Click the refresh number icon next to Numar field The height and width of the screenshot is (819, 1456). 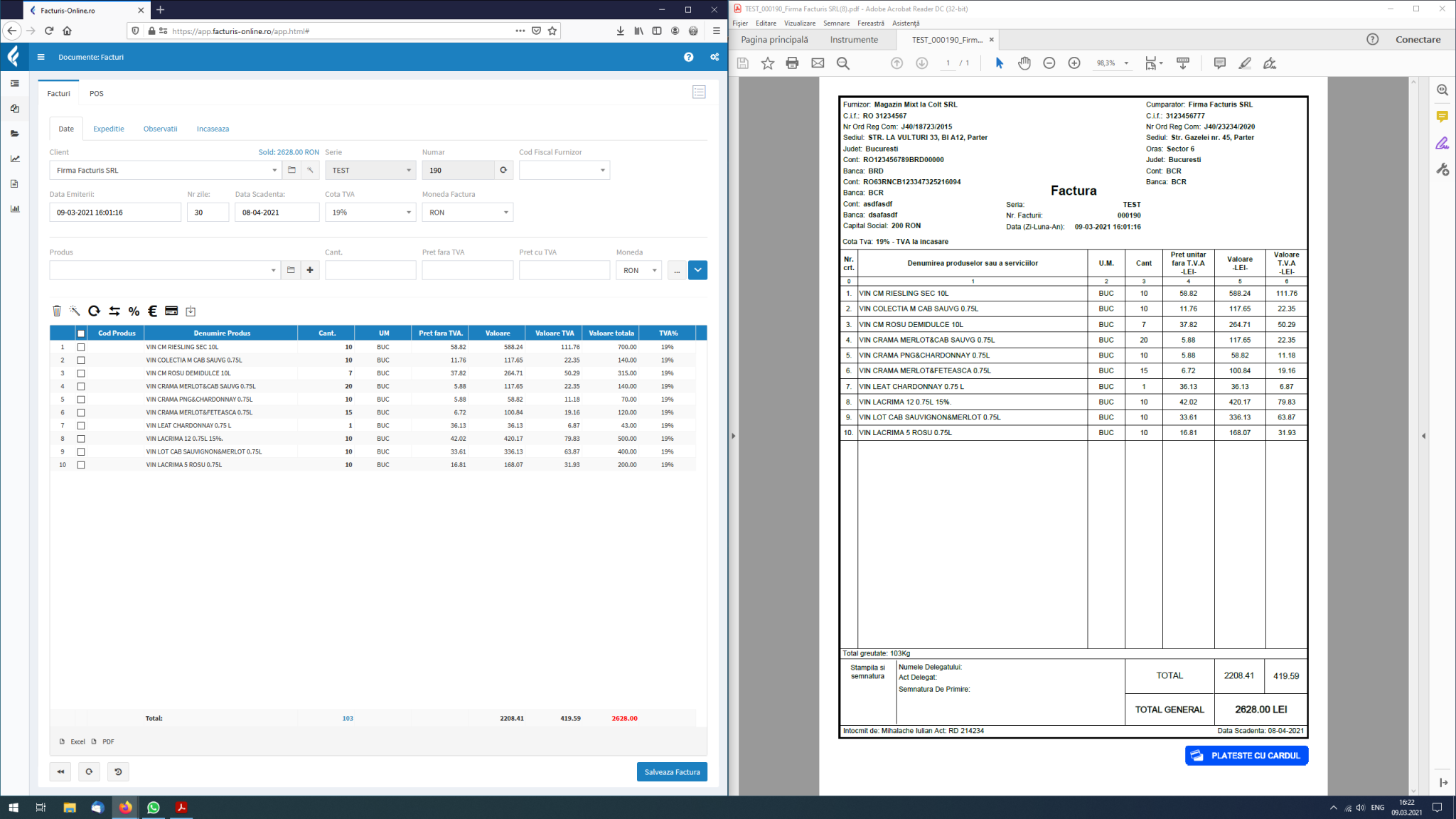pos(503,170)
